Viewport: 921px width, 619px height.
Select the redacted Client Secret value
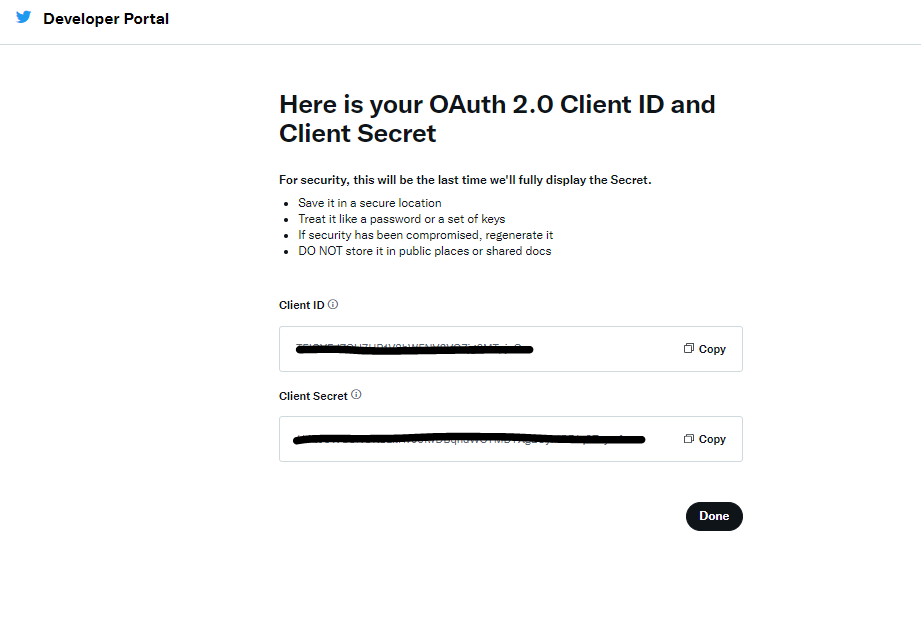click(470, 439)
